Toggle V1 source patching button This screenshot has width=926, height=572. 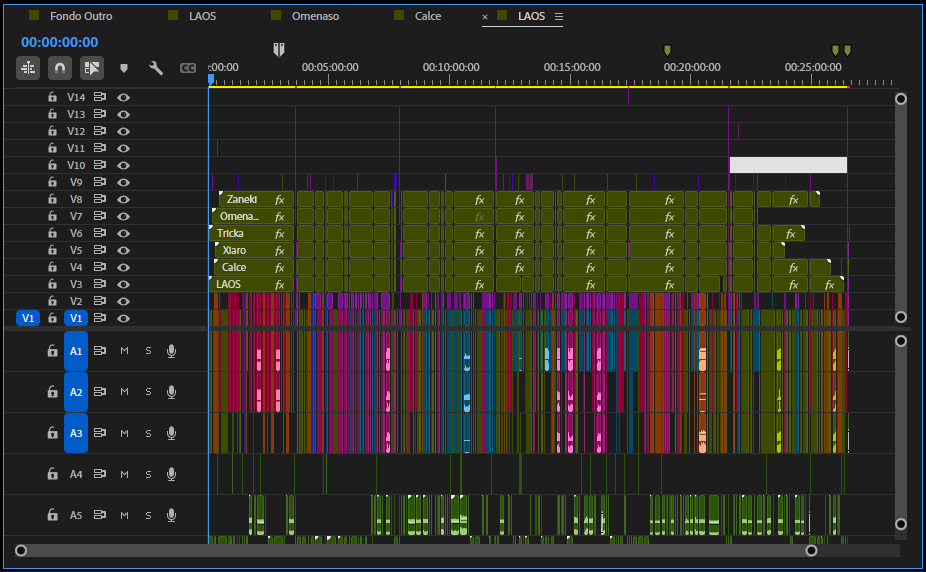click(x=28, y=318)
